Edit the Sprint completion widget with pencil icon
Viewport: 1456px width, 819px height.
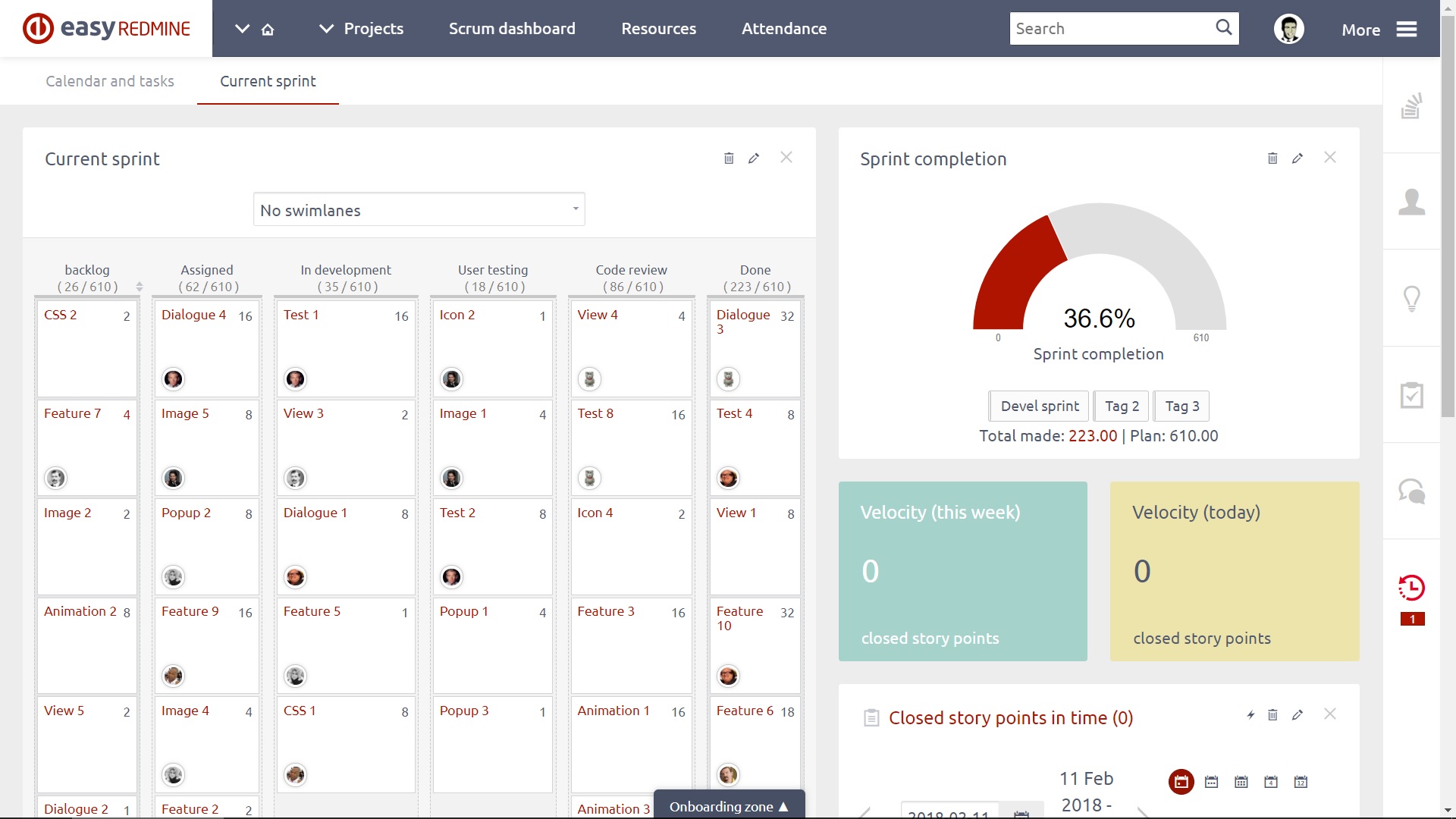(x=1298, y=158)
